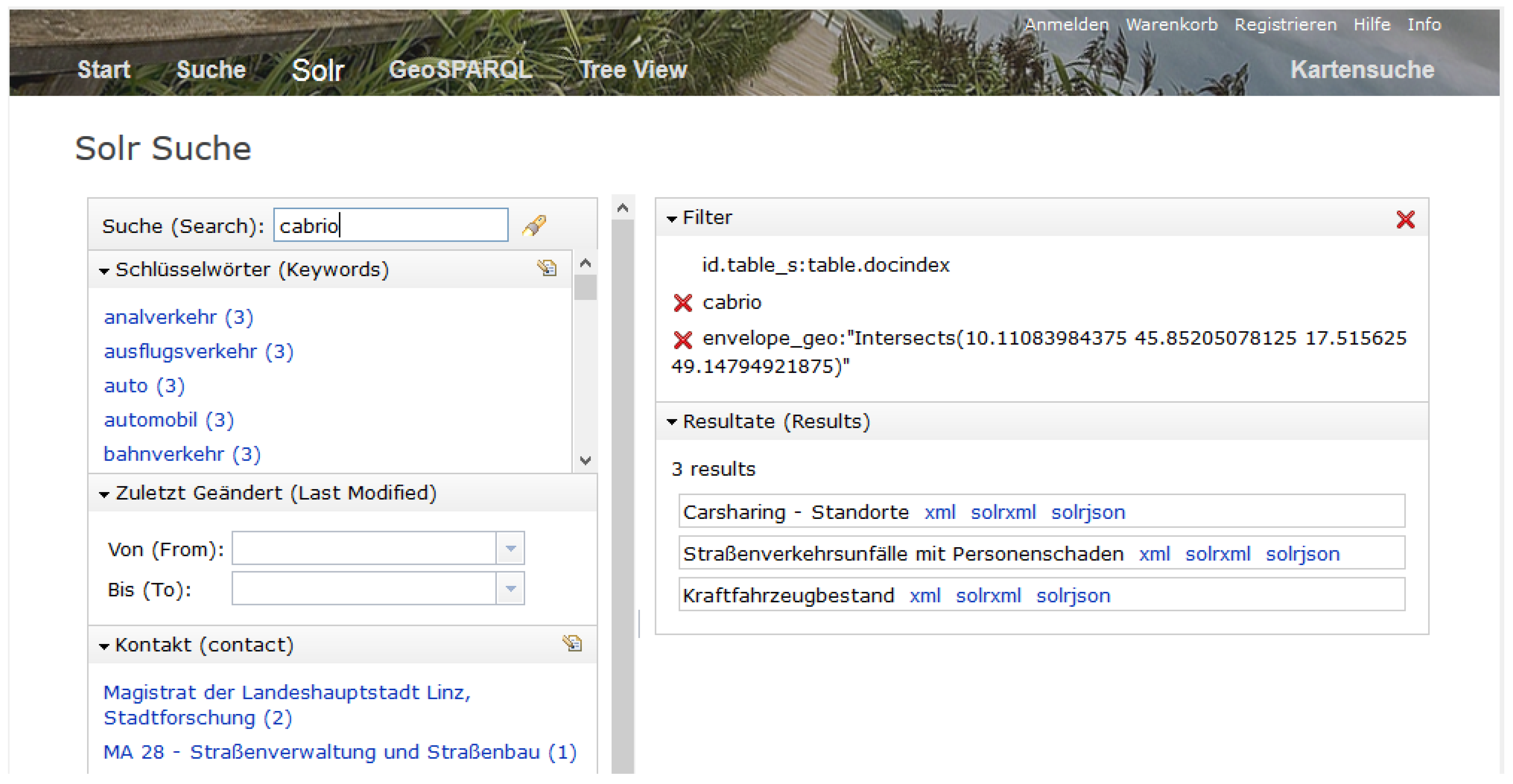
Task: Open the GeoSPARQL tab
Action: click(x=460, y=70)
